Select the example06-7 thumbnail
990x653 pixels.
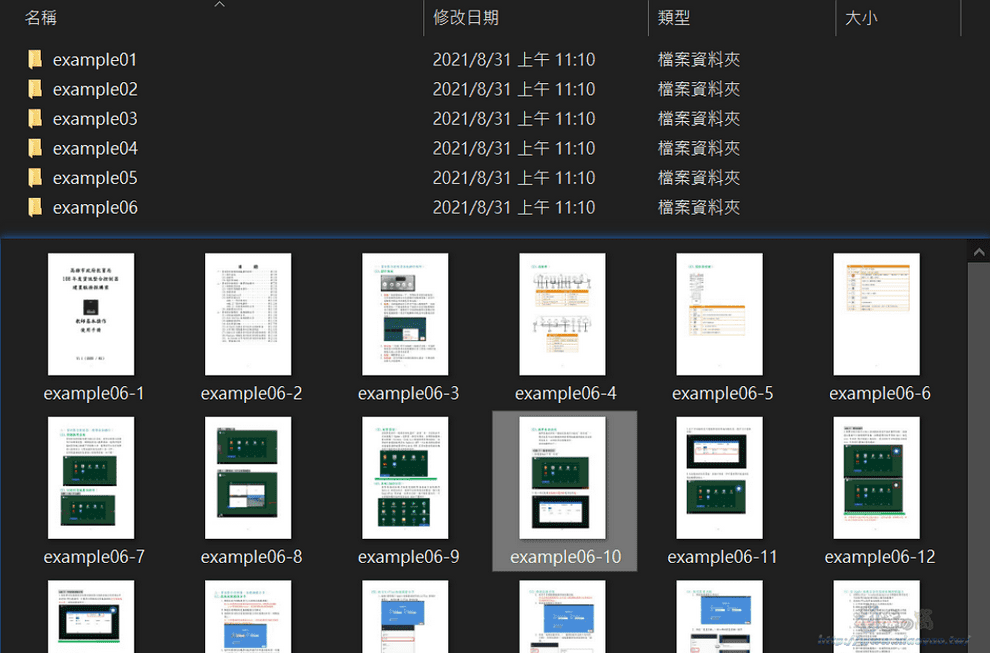91,477
